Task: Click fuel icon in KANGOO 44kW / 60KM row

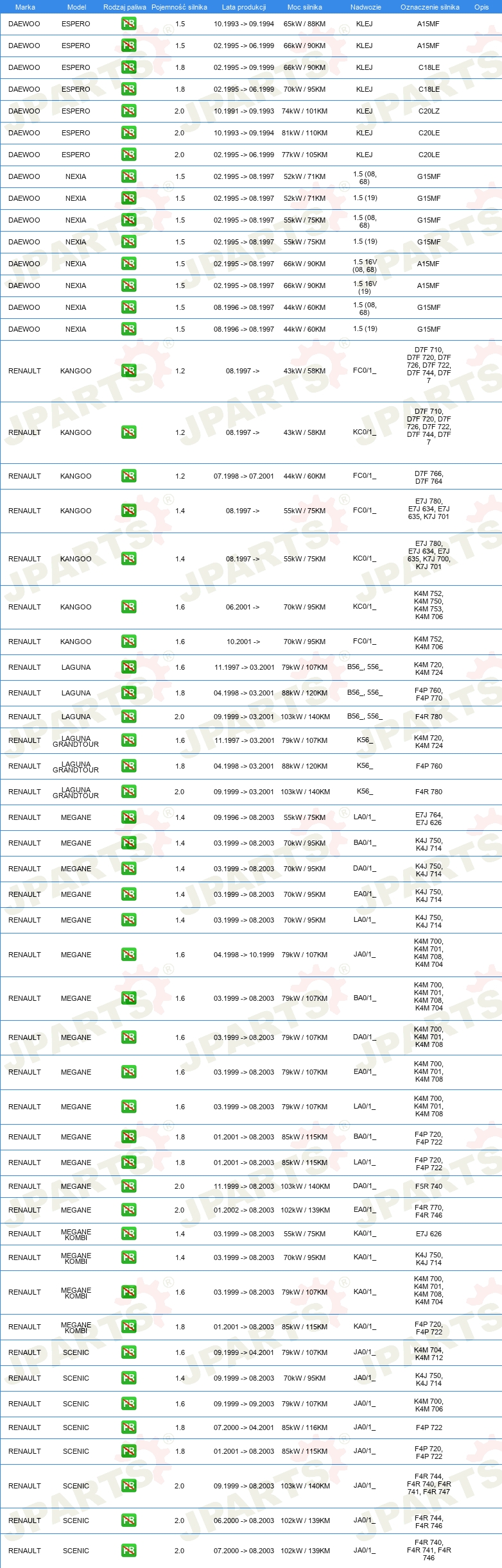Action: click(x=128, y=476)
